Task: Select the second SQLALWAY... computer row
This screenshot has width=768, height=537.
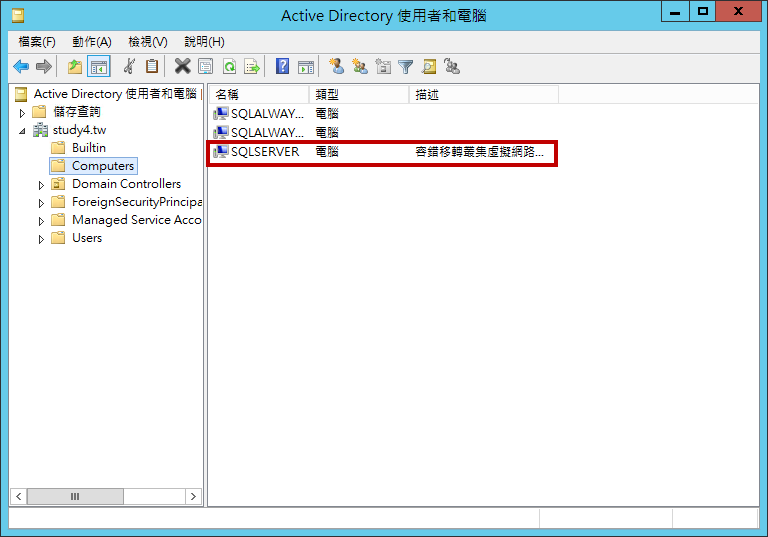Action: coord(266,133)
